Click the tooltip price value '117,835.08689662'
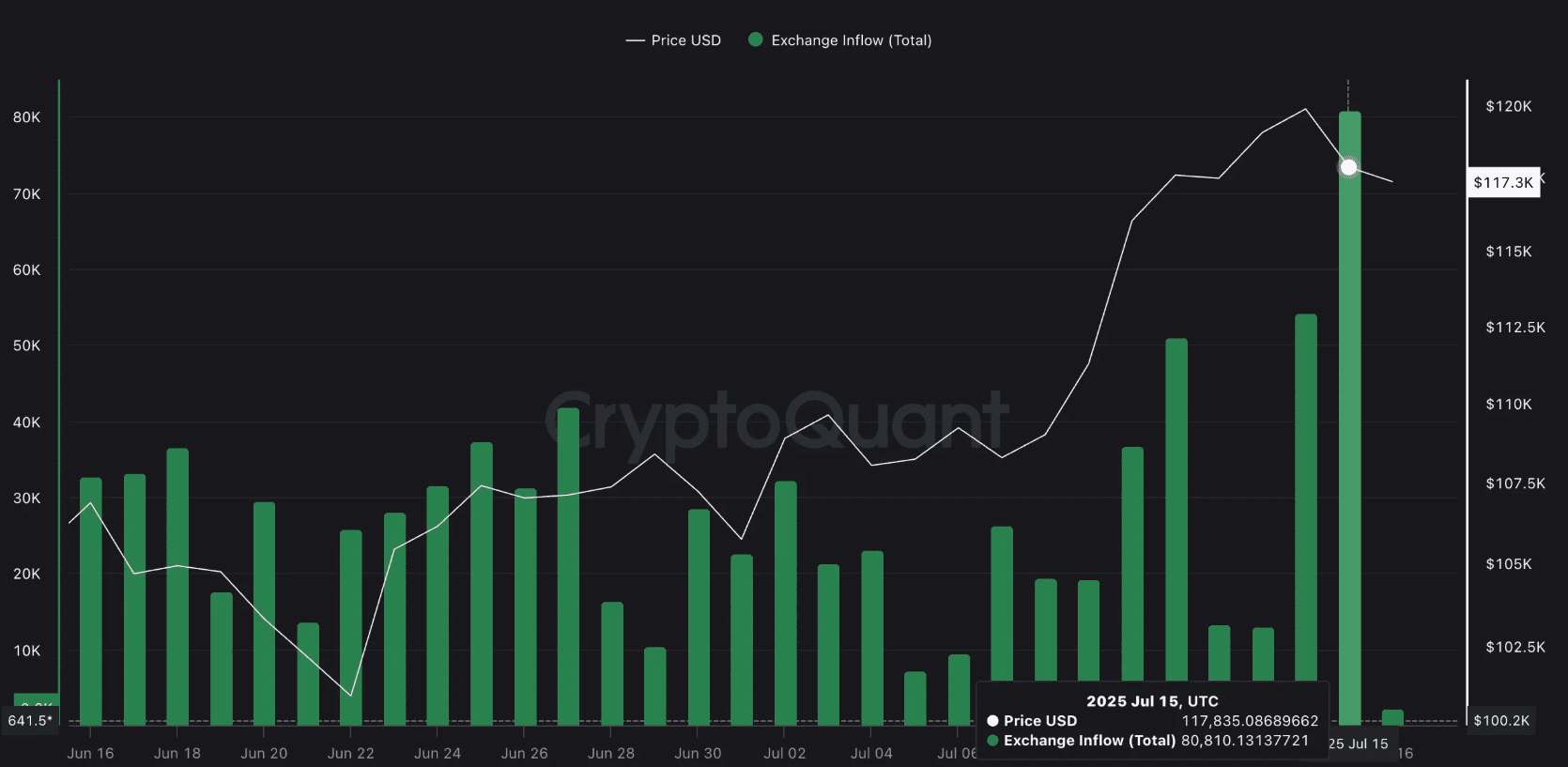 1250,721
